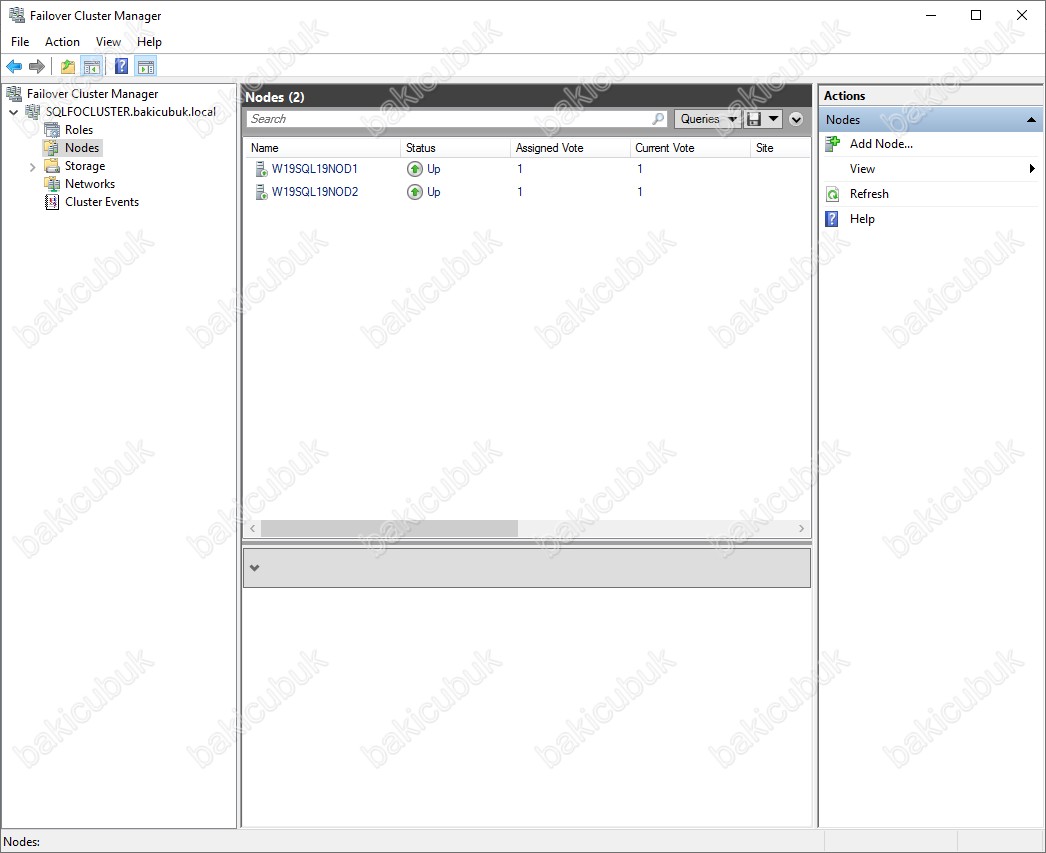Click the Forward arrow toolbar icon
The image size is (1046, 853).
37,66
